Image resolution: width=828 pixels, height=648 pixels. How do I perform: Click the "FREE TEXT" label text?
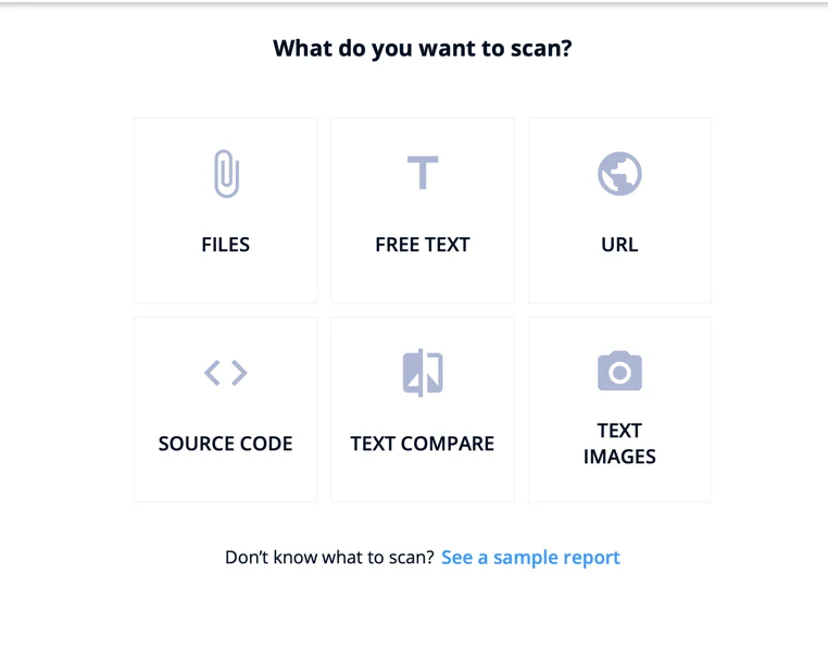[x=421, y=244]
